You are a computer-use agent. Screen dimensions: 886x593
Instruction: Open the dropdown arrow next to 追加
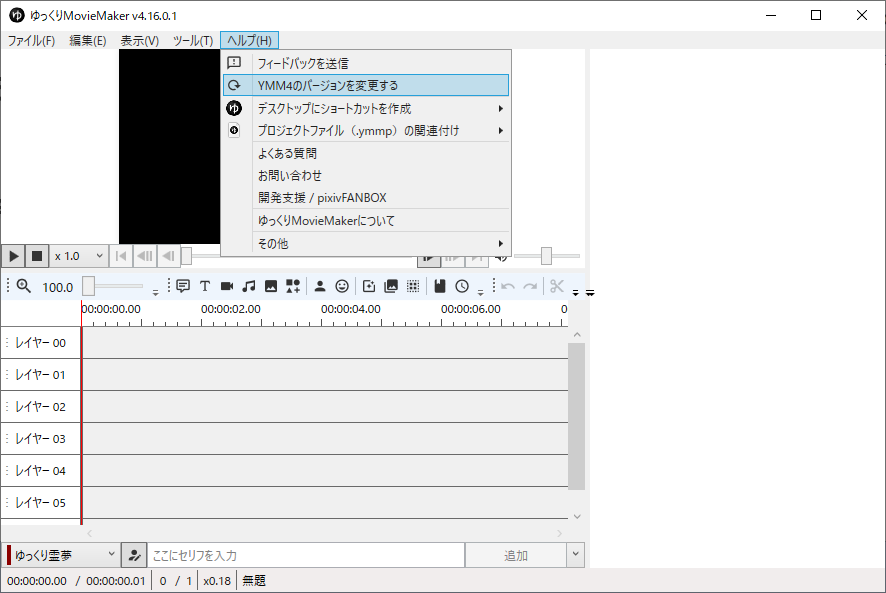pos(575,555)
